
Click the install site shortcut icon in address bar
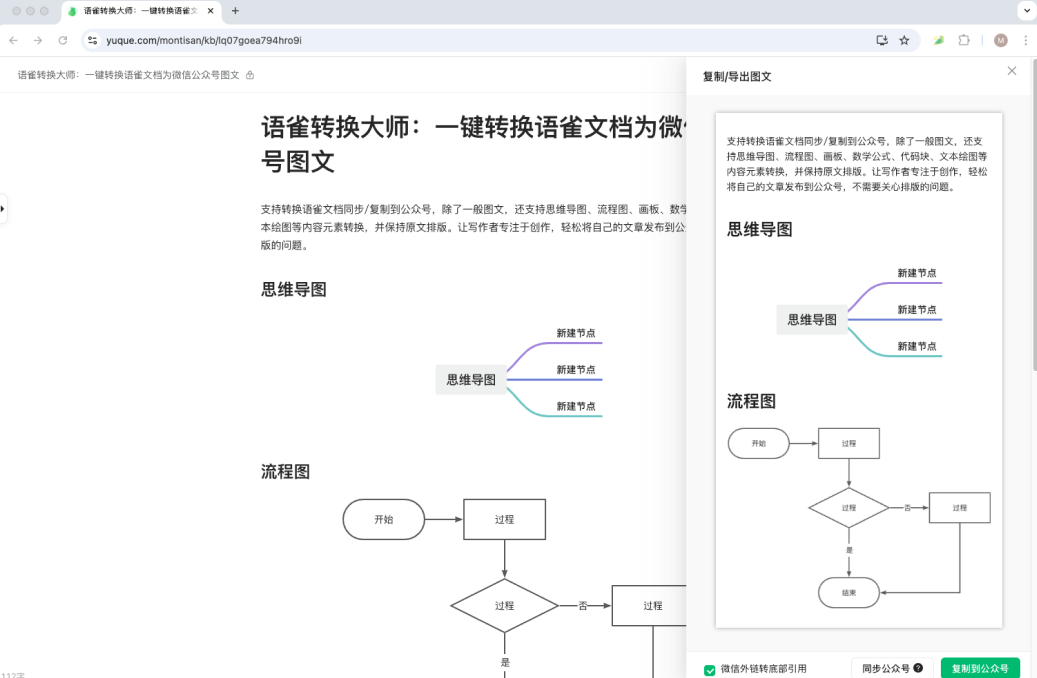click(882, 40)
